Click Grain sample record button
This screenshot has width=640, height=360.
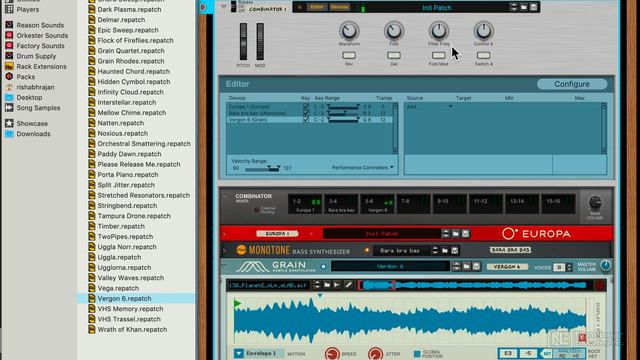click(599, 286)
